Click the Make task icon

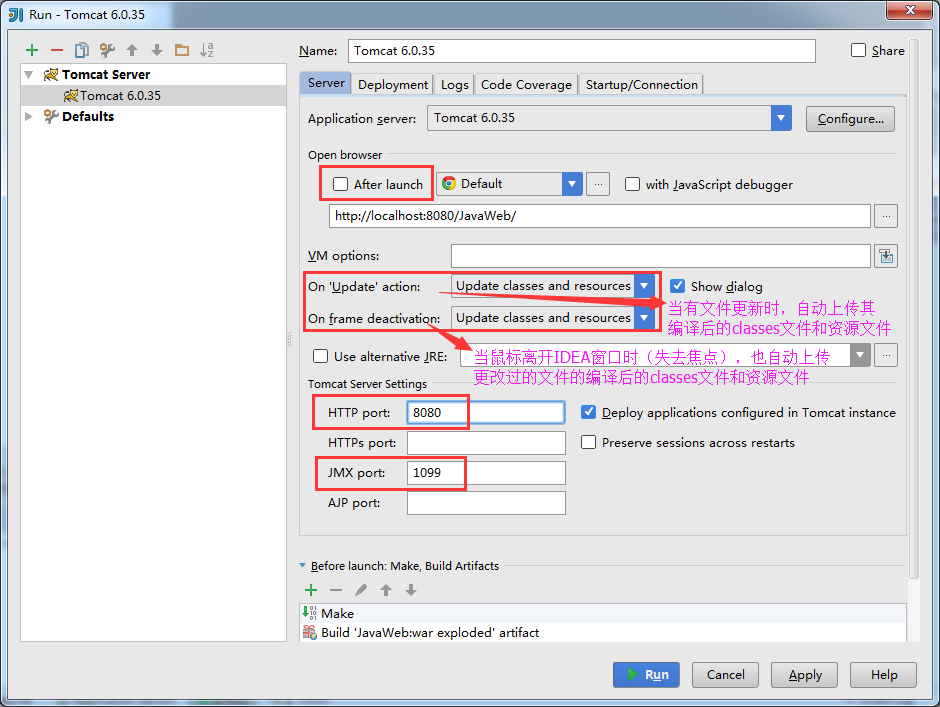[309, 613]
